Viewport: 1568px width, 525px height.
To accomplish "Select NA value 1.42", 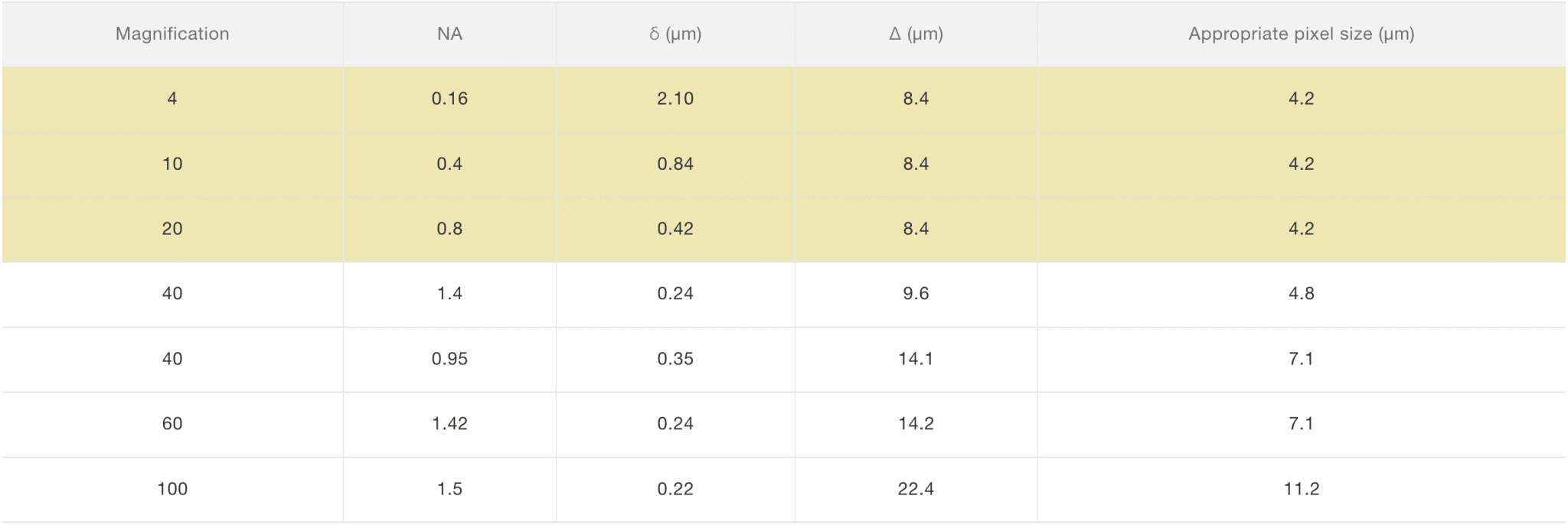I will click(449, 424).
